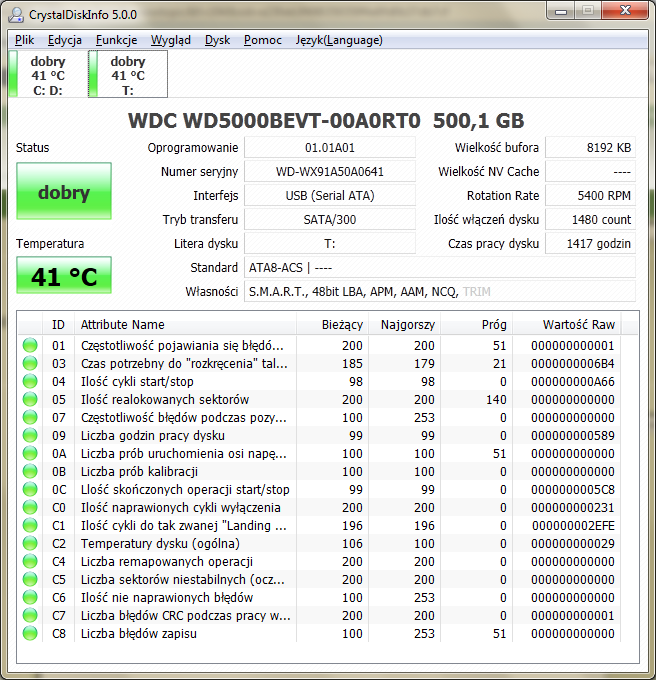Open the Funkcje menu

coord(116,40)
